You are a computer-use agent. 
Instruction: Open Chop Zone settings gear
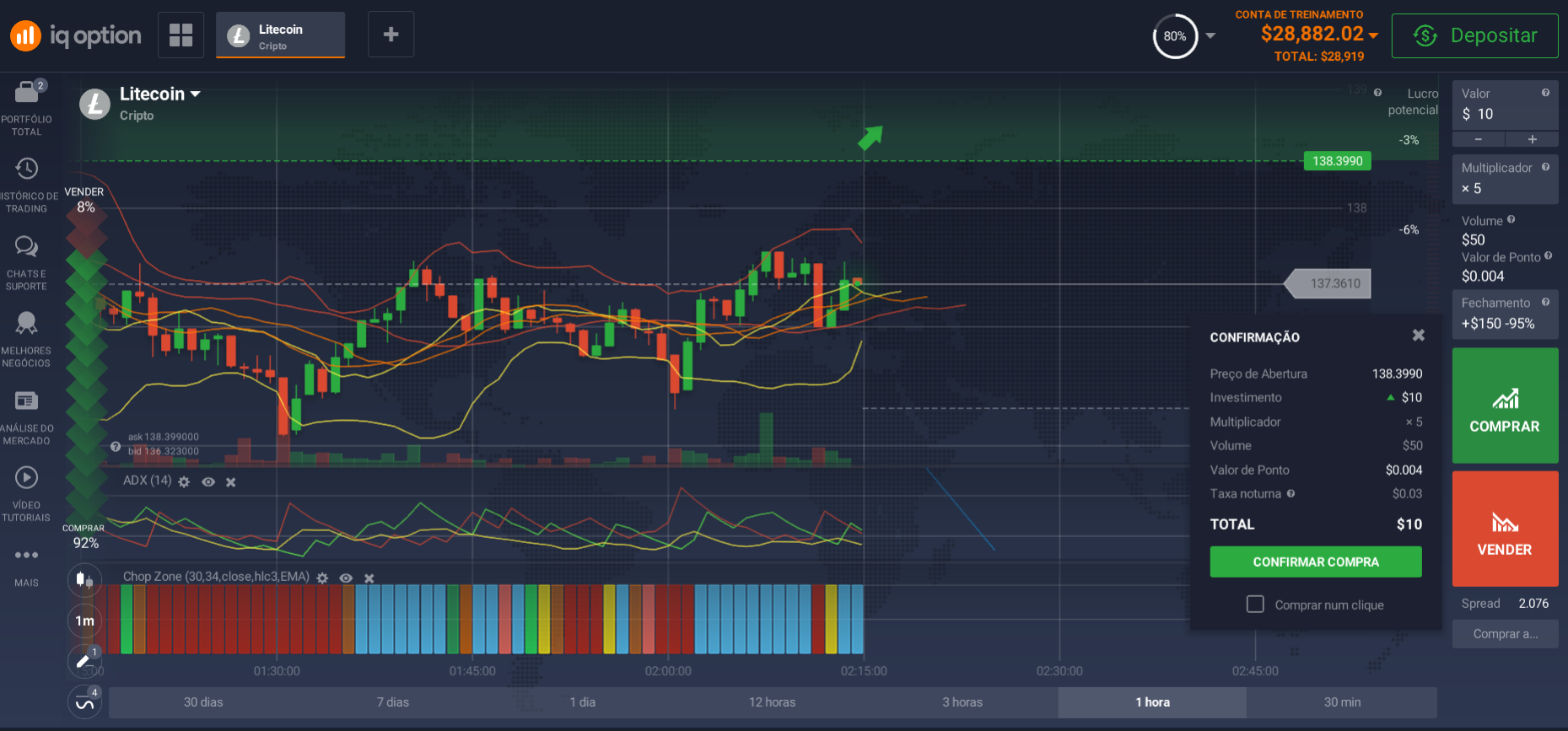pos(322,578)
